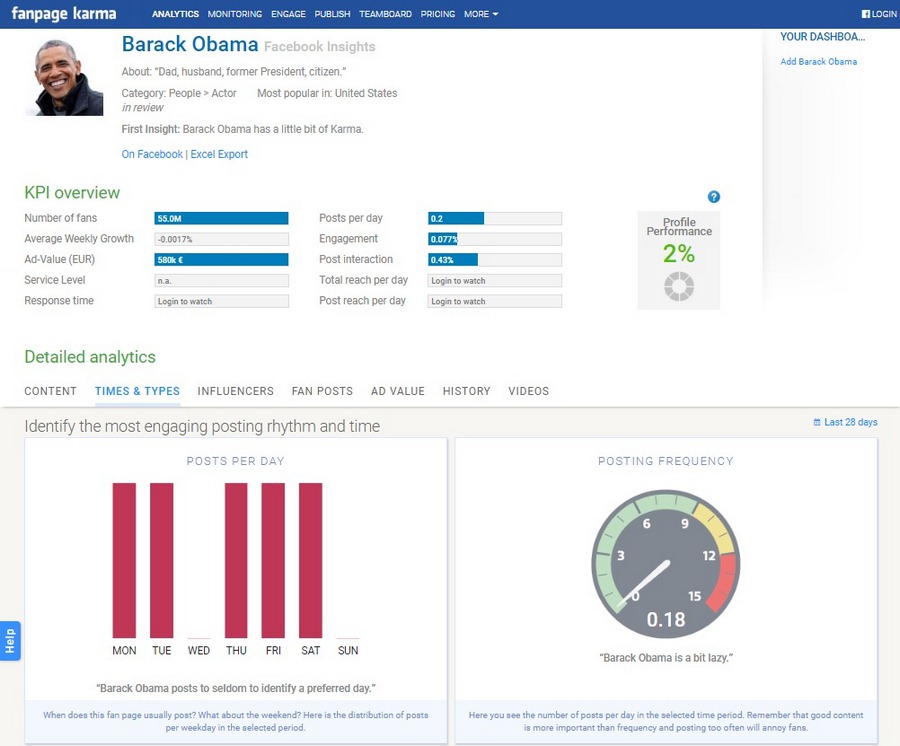
Task: Click the FRI bar in Posts Per Day chart
Action: click(273, 561)
